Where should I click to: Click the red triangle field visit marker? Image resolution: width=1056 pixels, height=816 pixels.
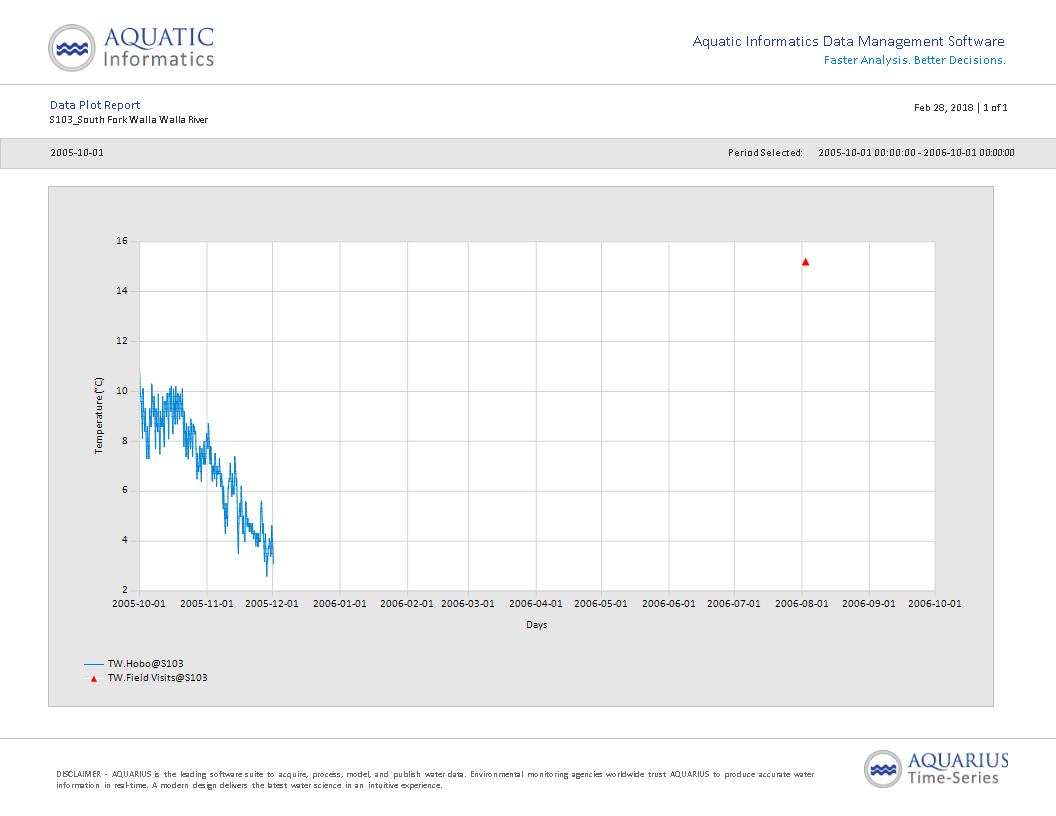(x=805, y=262)
